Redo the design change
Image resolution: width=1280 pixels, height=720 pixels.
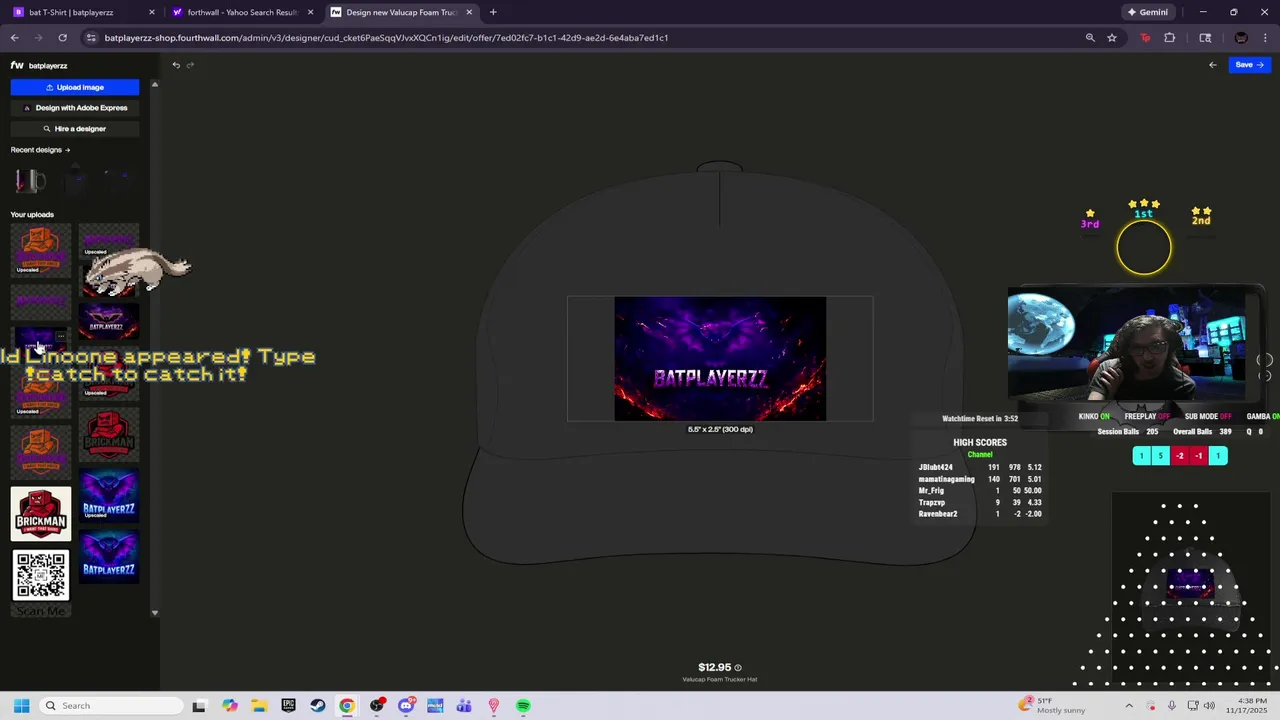pyautogui.click(x=191, y=65)
